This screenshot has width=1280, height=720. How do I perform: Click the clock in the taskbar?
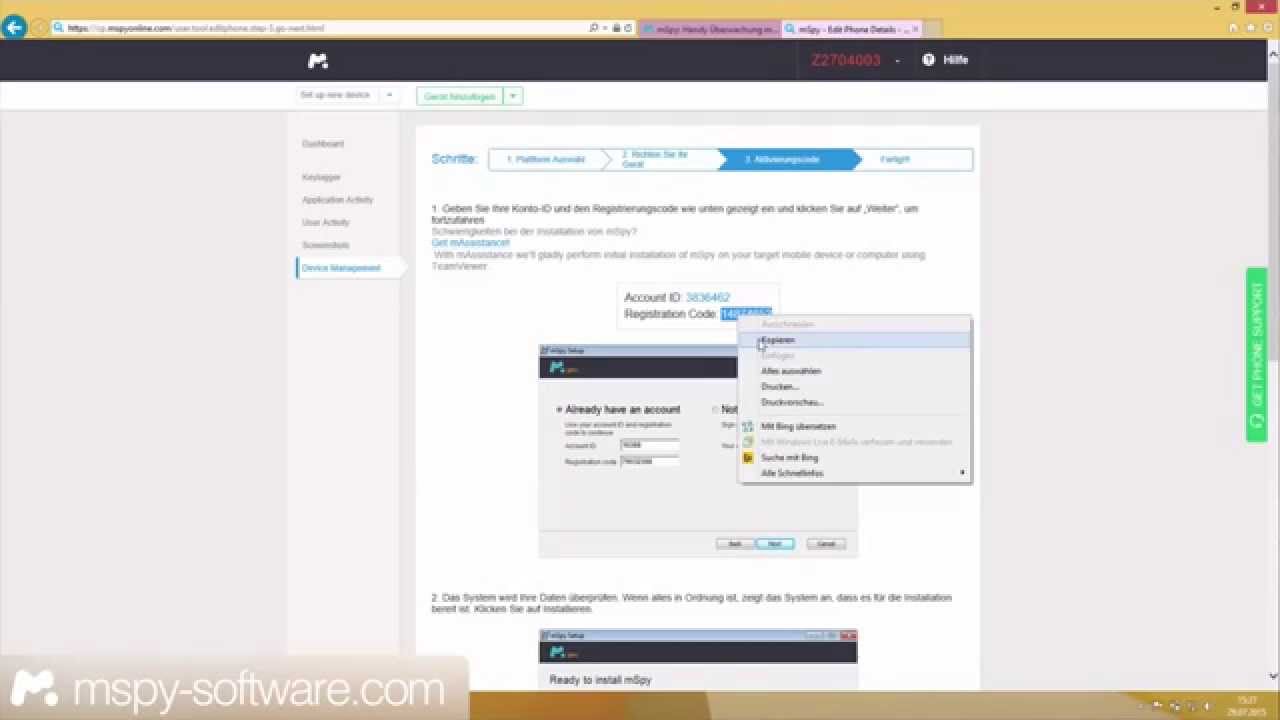(x=1246, y=706)
